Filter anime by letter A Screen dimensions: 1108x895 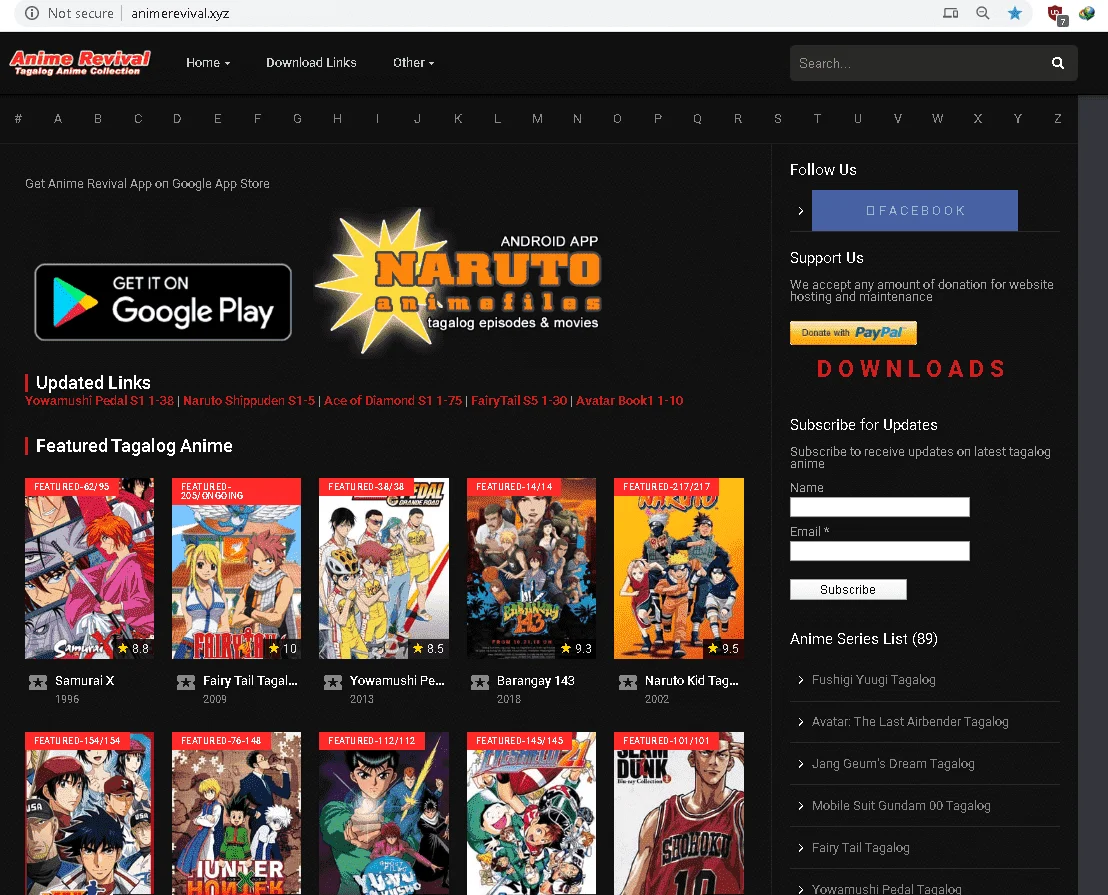[x=58, y=119]
